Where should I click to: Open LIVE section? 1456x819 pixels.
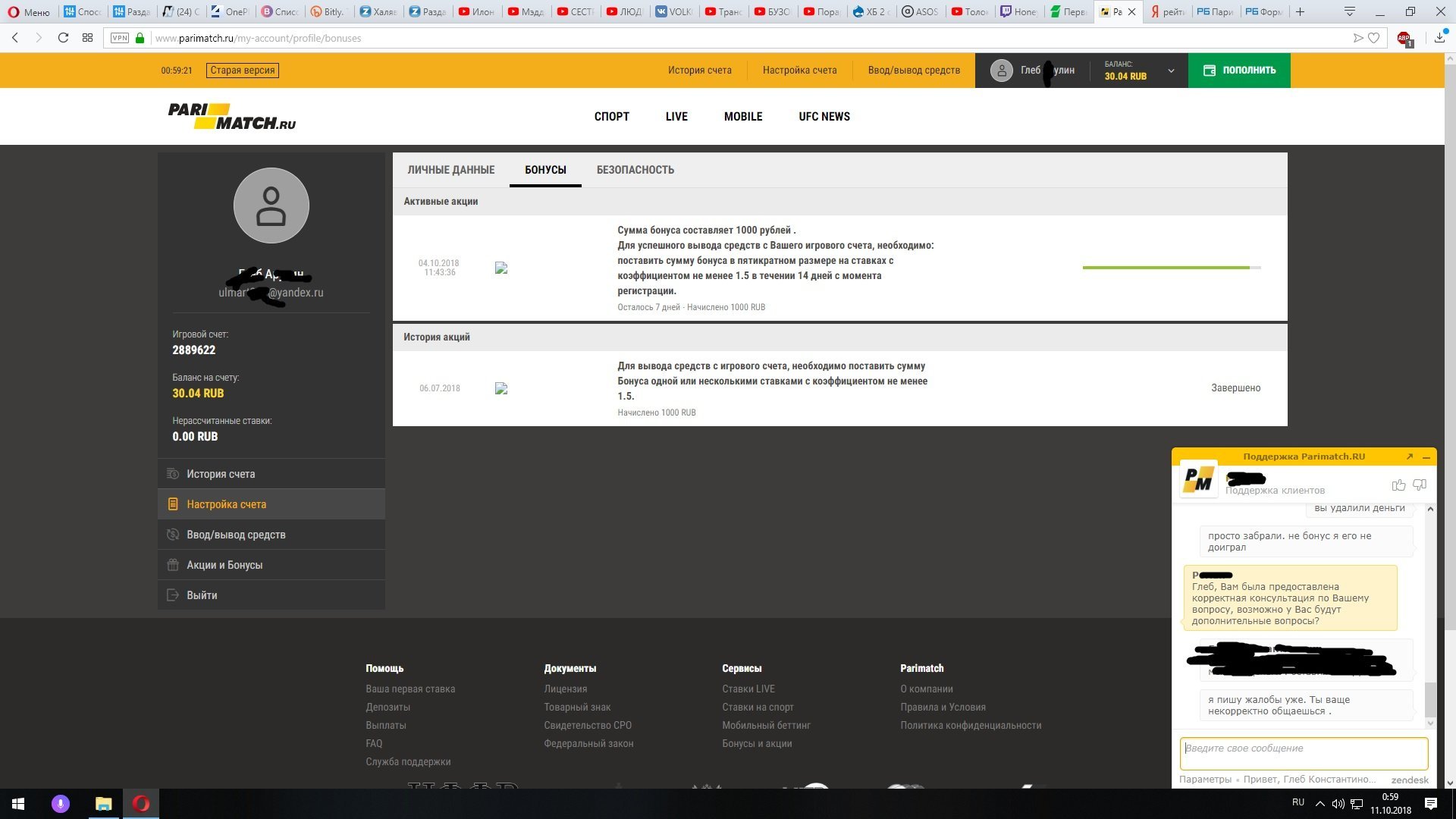pyautogui.click(x=676, y=116)
